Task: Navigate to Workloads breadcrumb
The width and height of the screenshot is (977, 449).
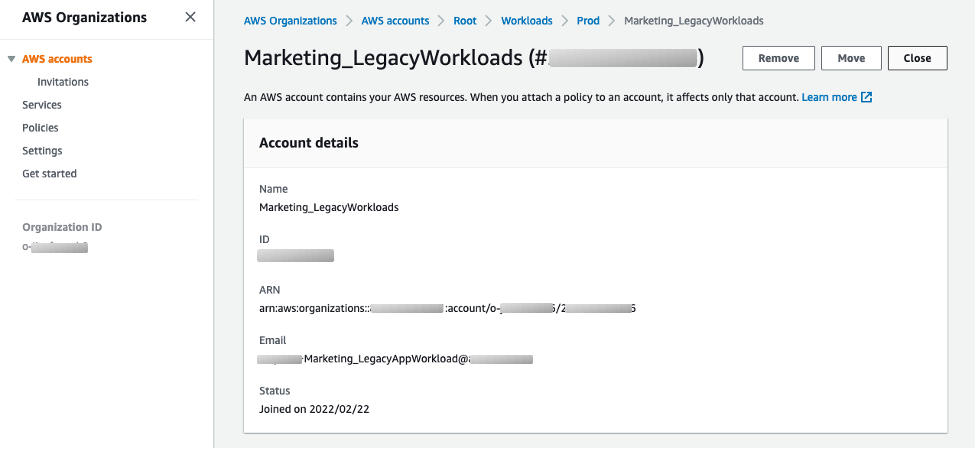Action: [527, 21]
